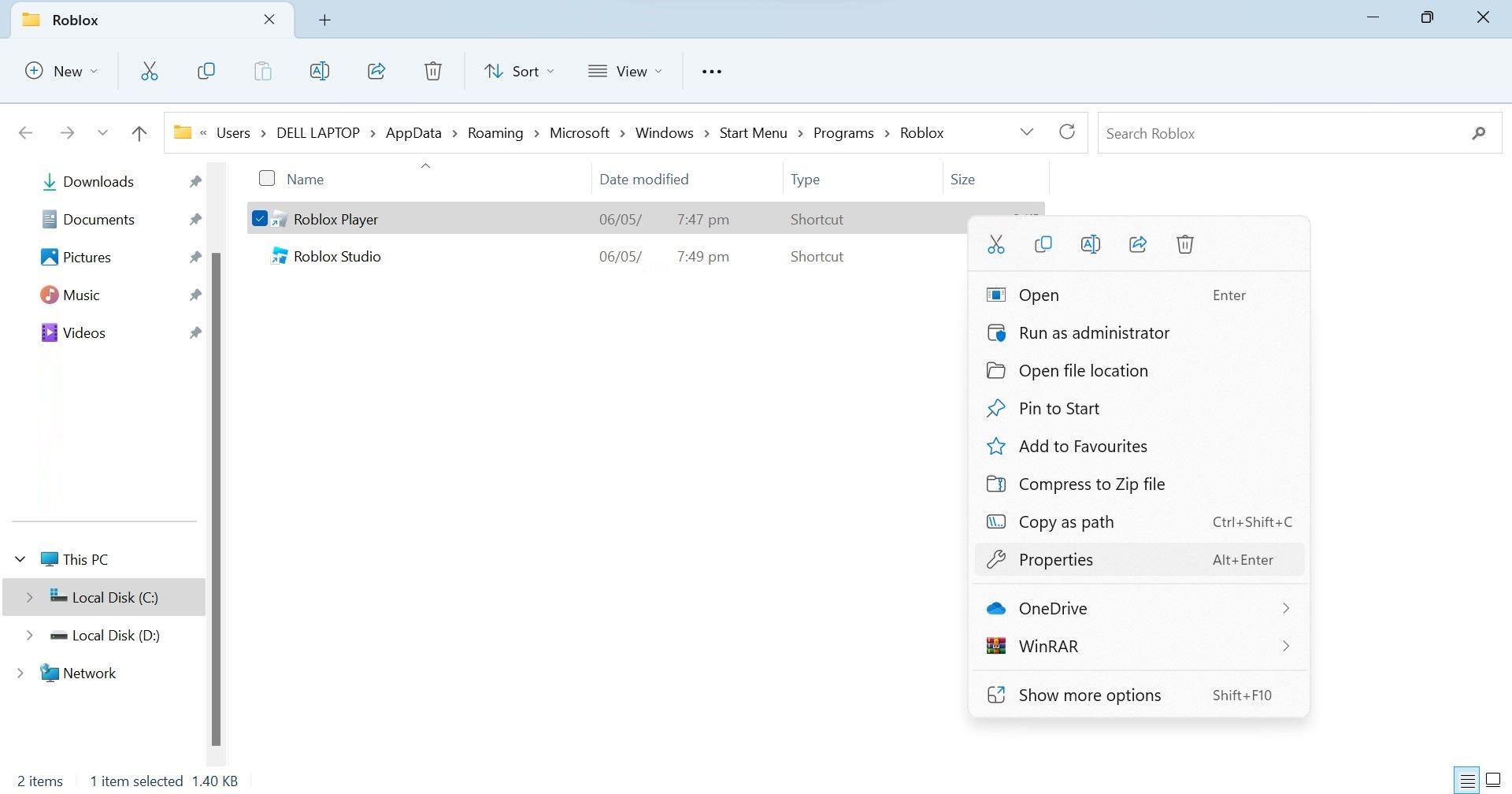Open a new tab with plus button
Screen dimensions: 1512x794
pos(324,20)
